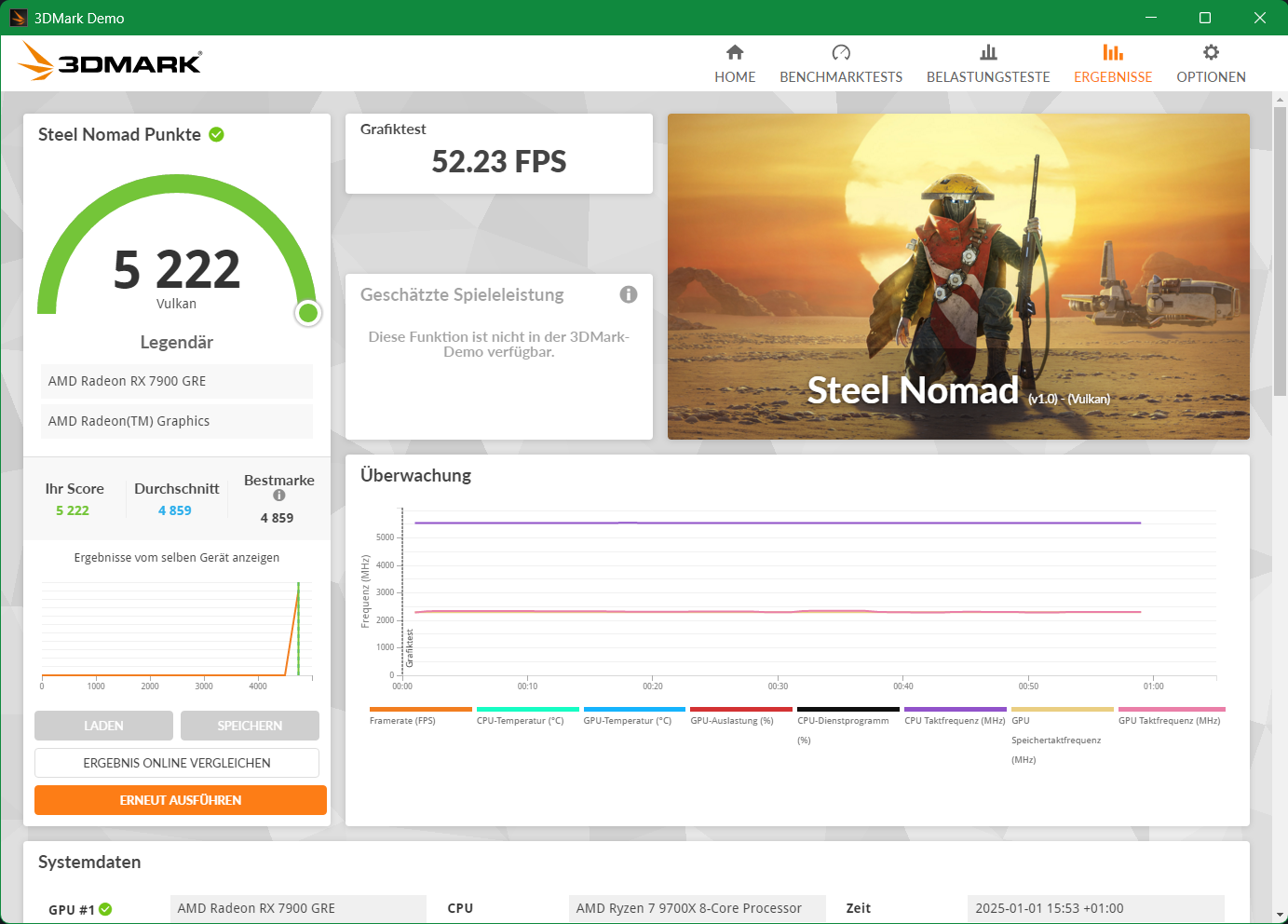Toggle GPU Taktfrequenz (MHz) legend series
The height and width of the screenshot is (924, 1288).
tap(1172, 716)
